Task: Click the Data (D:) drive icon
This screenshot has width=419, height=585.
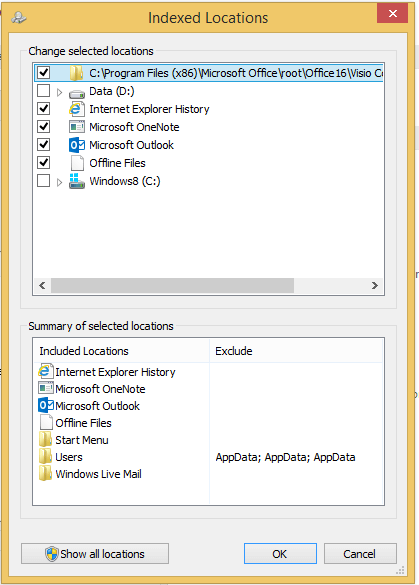Action: coord(77,93)
